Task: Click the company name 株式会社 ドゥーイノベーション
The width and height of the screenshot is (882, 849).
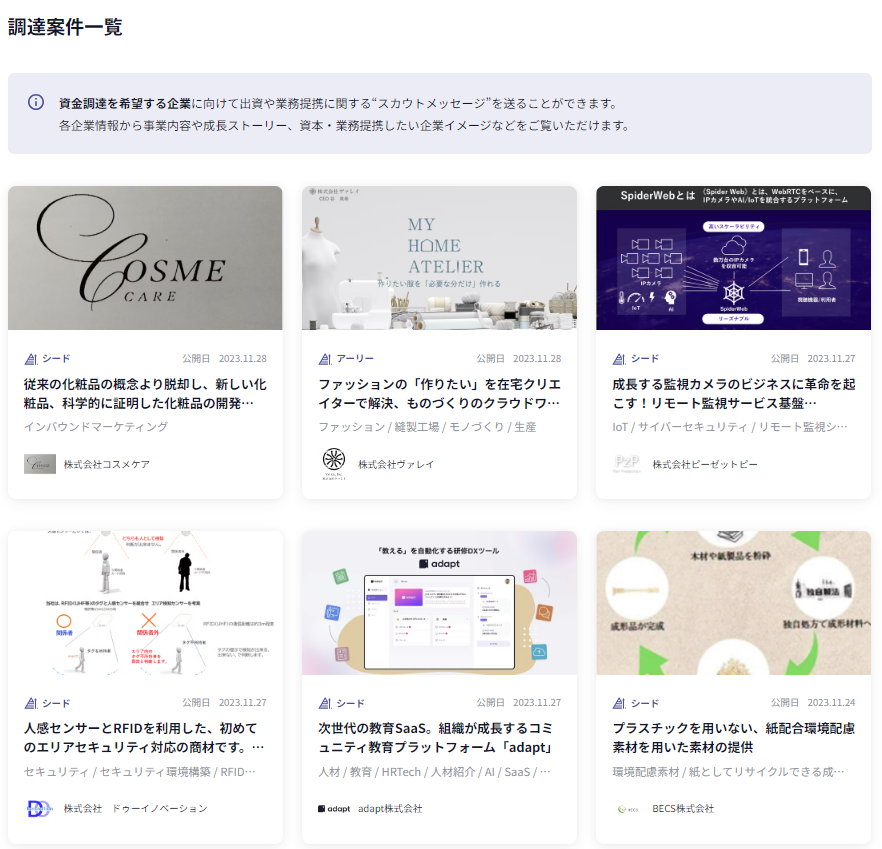Action: pyautogui.click(x=136, y=808)
